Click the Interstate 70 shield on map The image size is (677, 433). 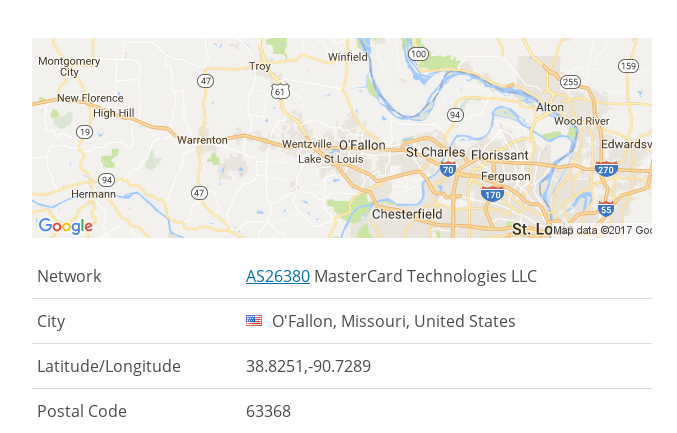(448, 169)
